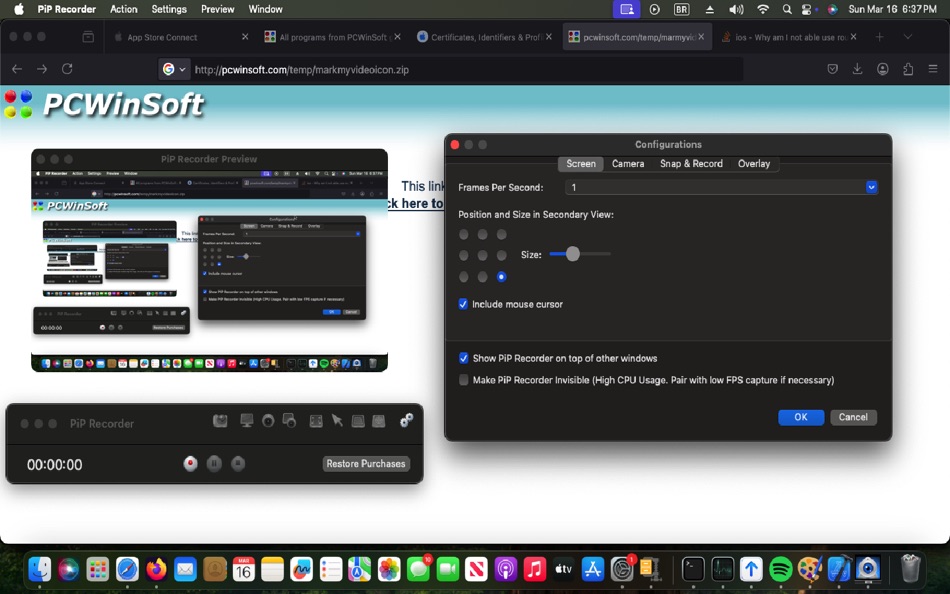Click the Siri icon in the menu bar

click(832, 9)
